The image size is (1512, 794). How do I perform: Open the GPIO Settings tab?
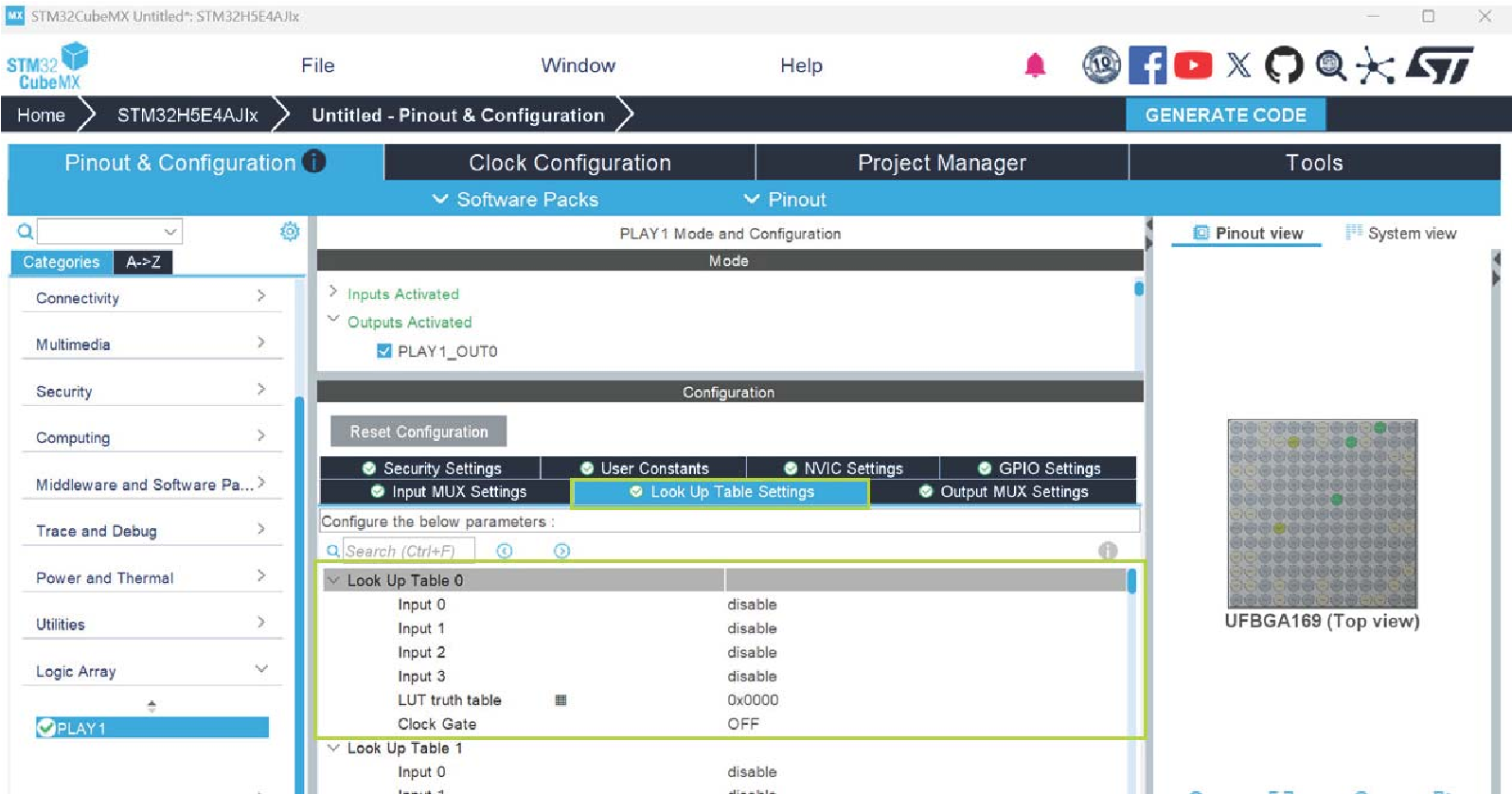coord(1039,468)
